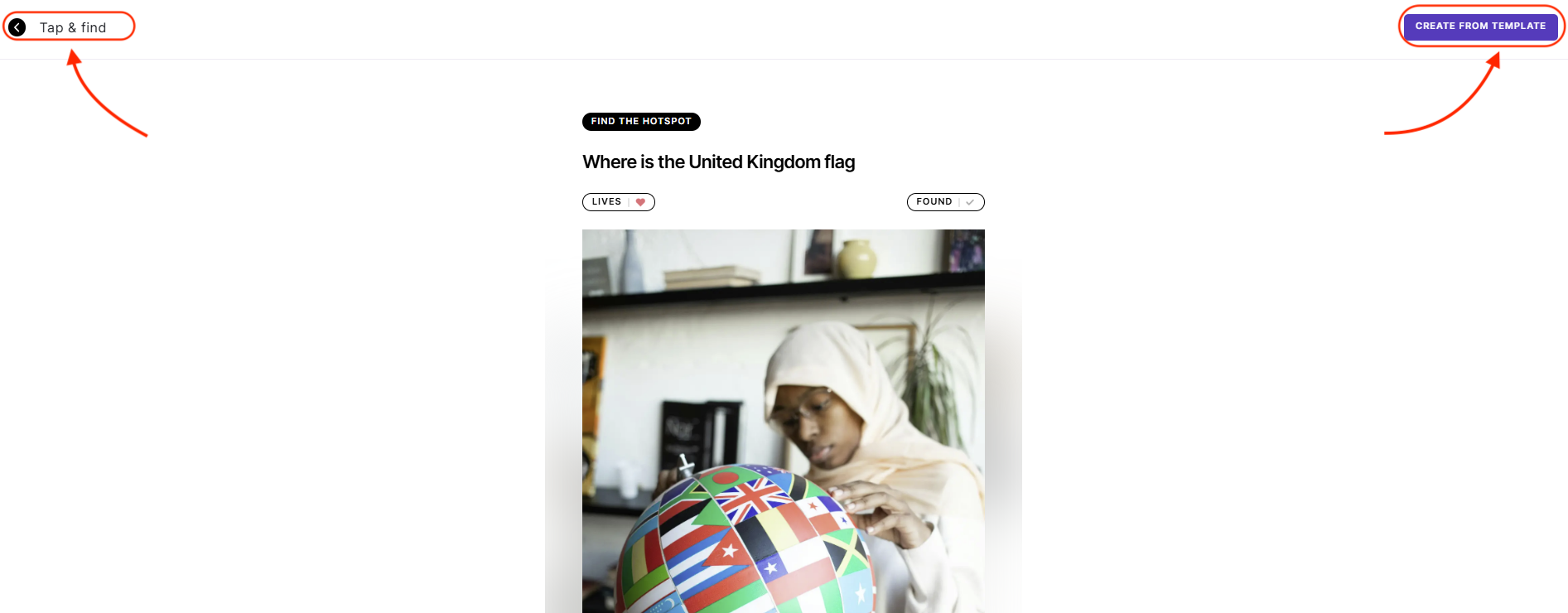
Task: Click the Find The Hotspot badge
Action: tap(641, 122)
